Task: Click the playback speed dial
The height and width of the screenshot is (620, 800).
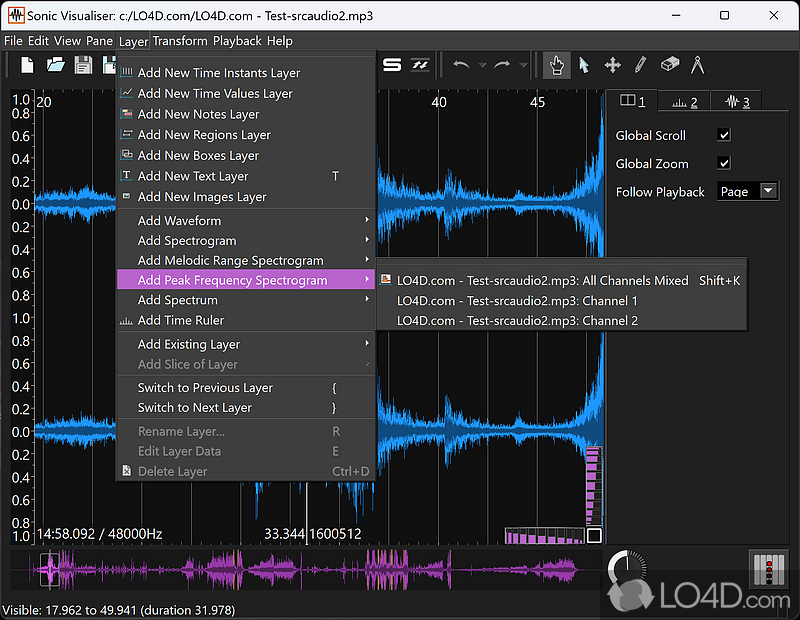Action: point(628,566)
